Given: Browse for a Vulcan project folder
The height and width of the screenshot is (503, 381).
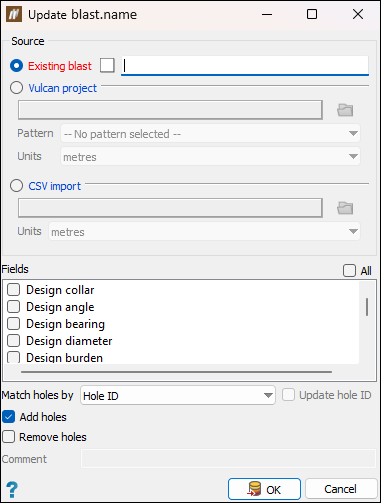Looking at the screenshot, I should (x=345, y=110).
